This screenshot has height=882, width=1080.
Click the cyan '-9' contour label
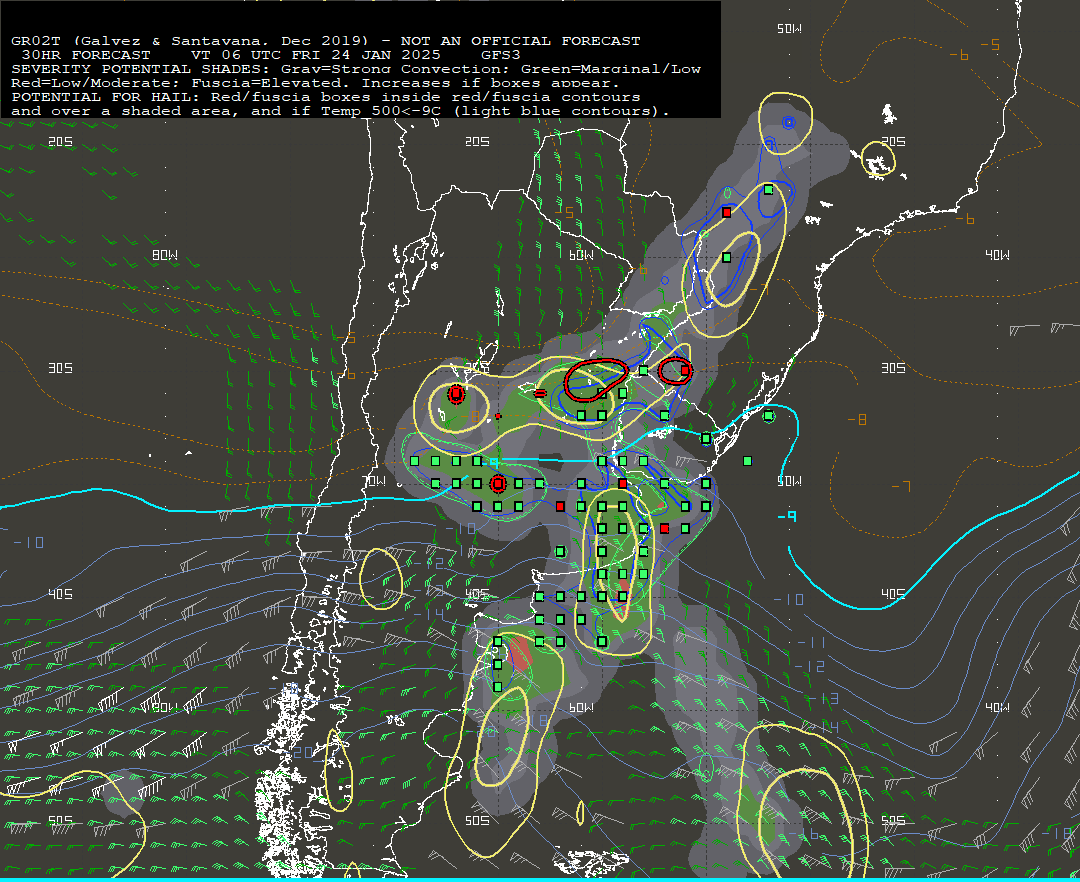(787, 516)
